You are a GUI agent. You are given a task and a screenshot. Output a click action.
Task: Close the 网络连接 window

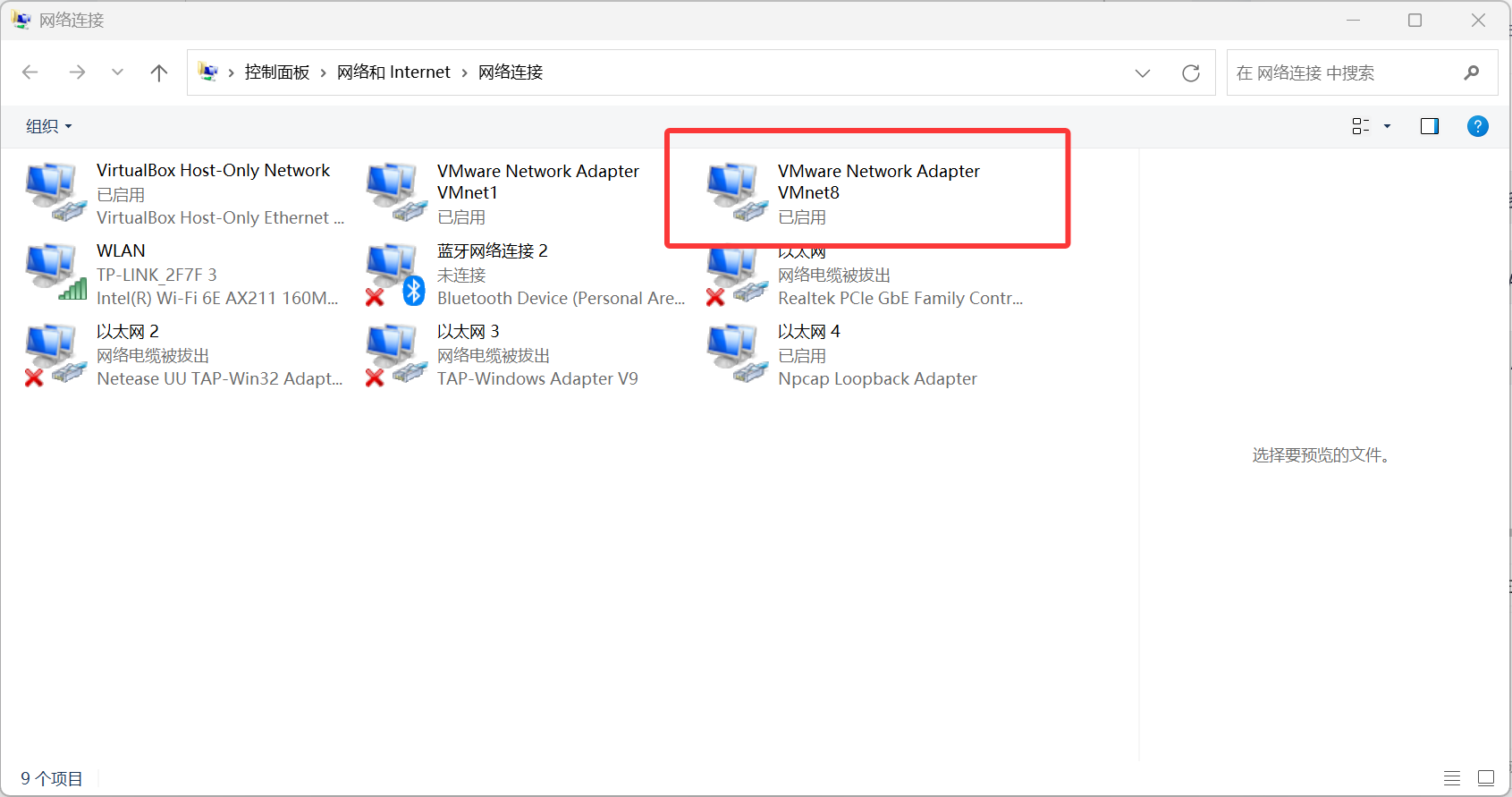pos(1478,20)
